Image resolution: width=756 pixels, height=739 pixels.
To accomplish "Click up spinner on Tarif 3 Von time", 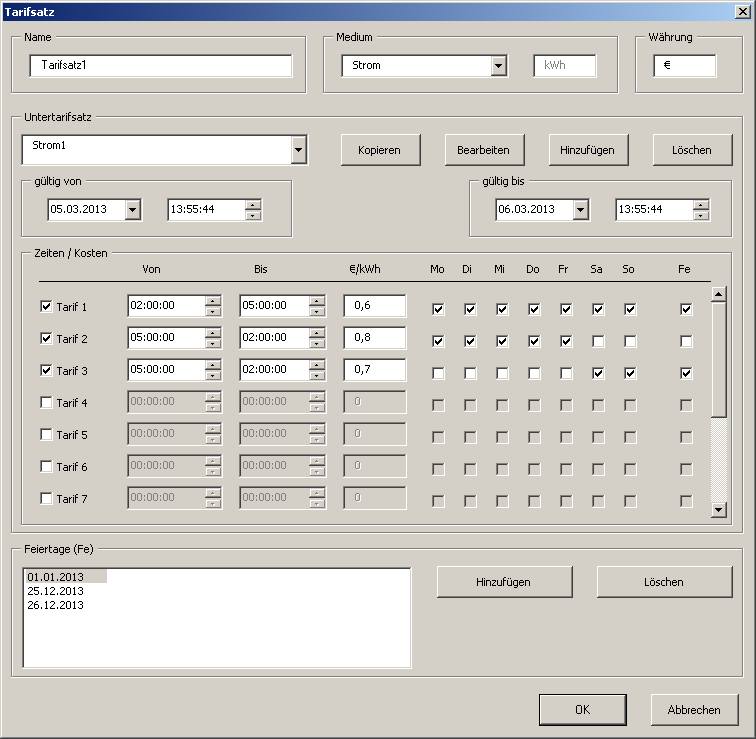I will [213, 365].
